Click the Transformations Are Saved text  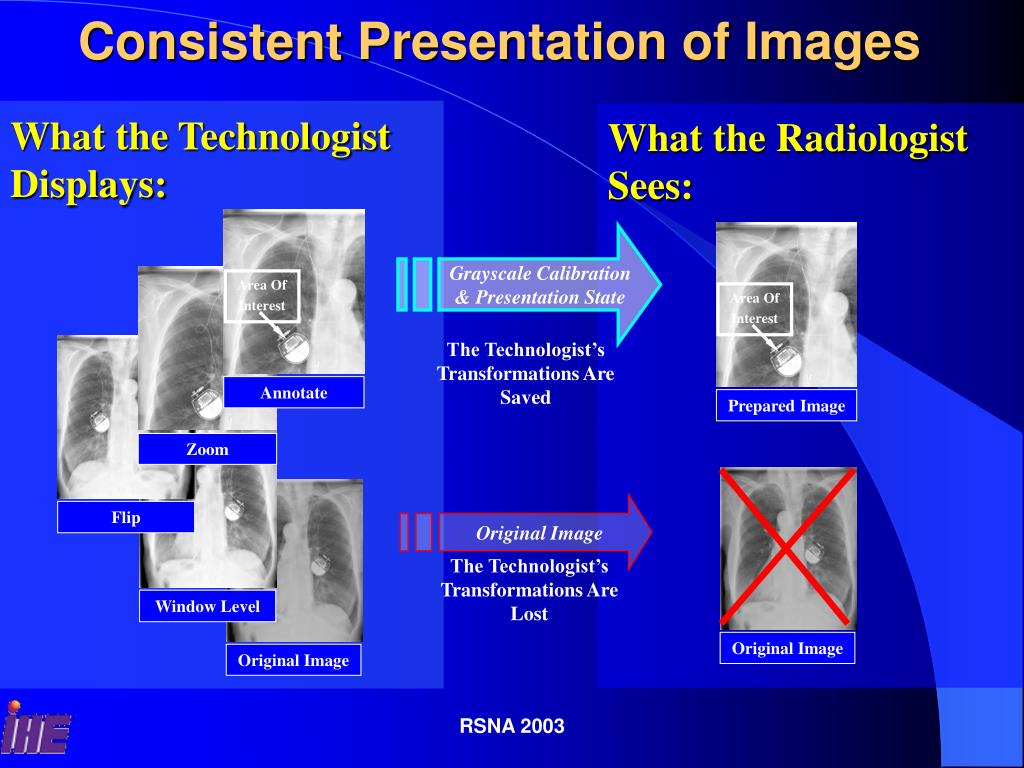526,374
